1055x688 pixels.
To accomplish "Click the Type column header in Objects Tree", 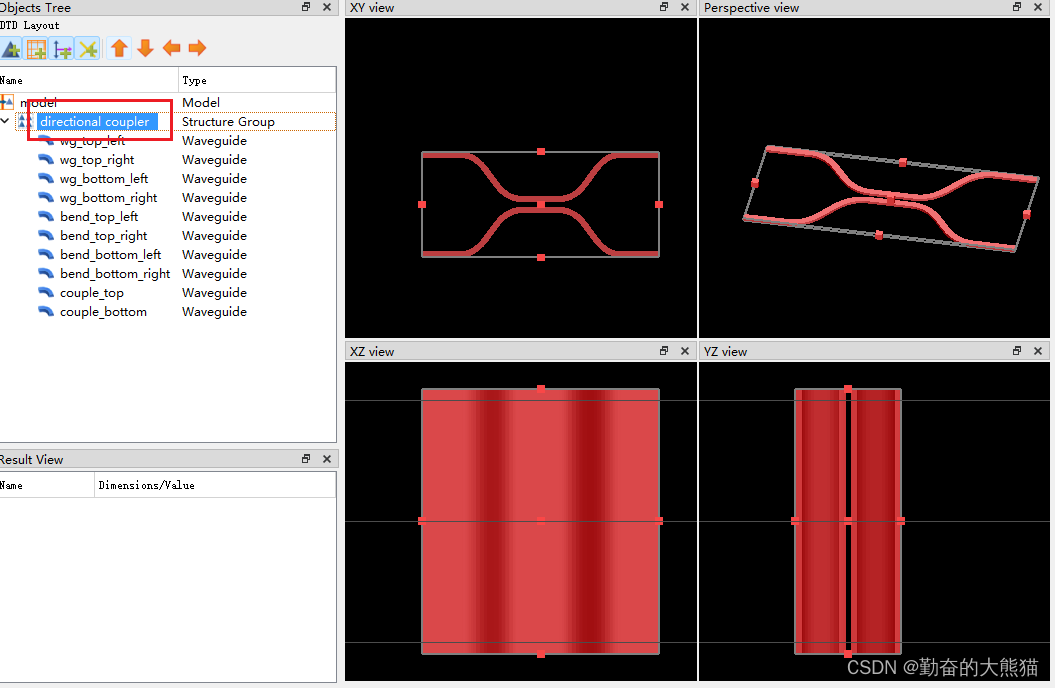I will pos(257,80).
